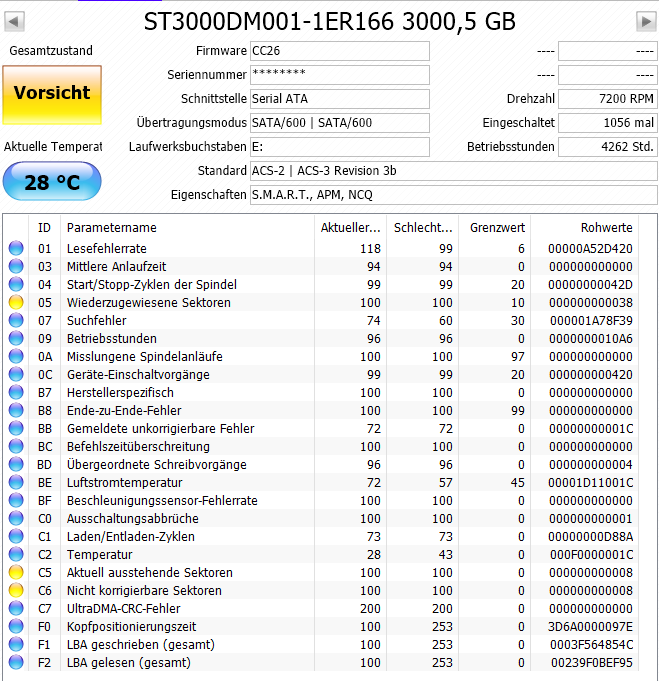Image resolution: width=659 pixels, height=681 pixels.
Task: Select the Standard field ACS-2 | ACS-3
Action: [x=454, y=171]
